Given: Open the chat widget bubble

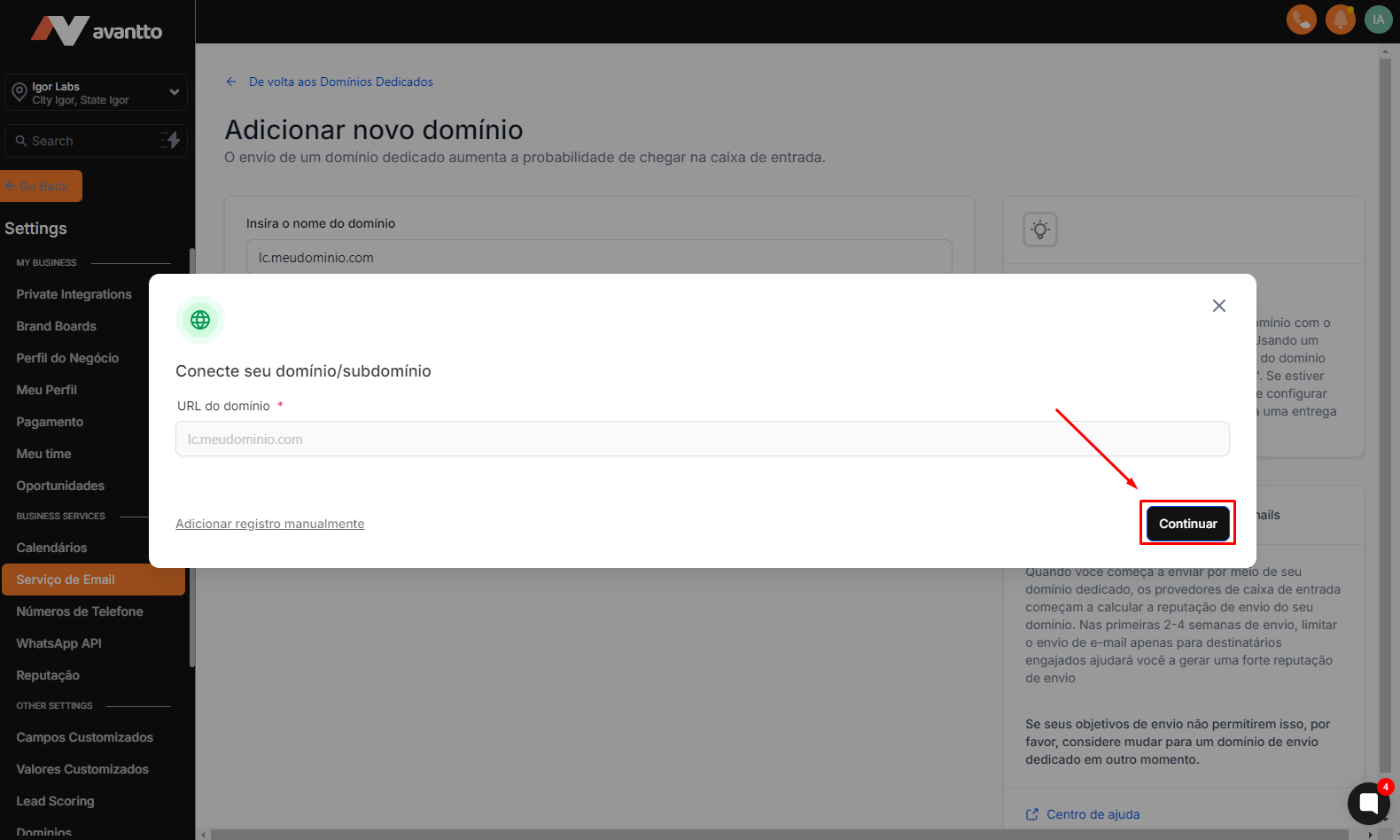Looking at the screenshot, I should (1368, 804).
